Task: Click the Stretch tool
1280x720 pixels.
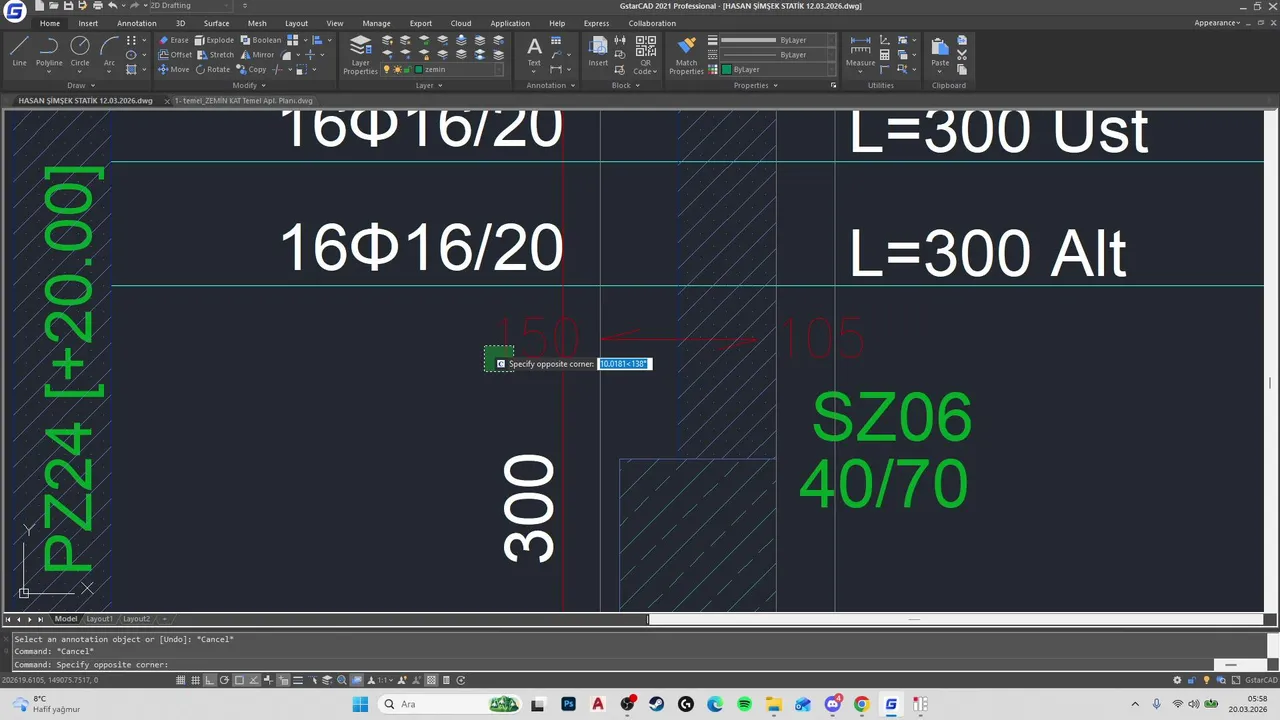Action: [215, 55]
